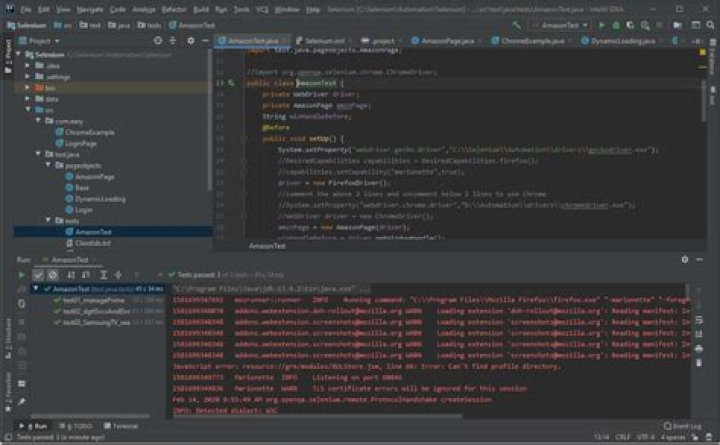Open the Help menu
Viewport: 720px width, 445px height.
[313, 9]
